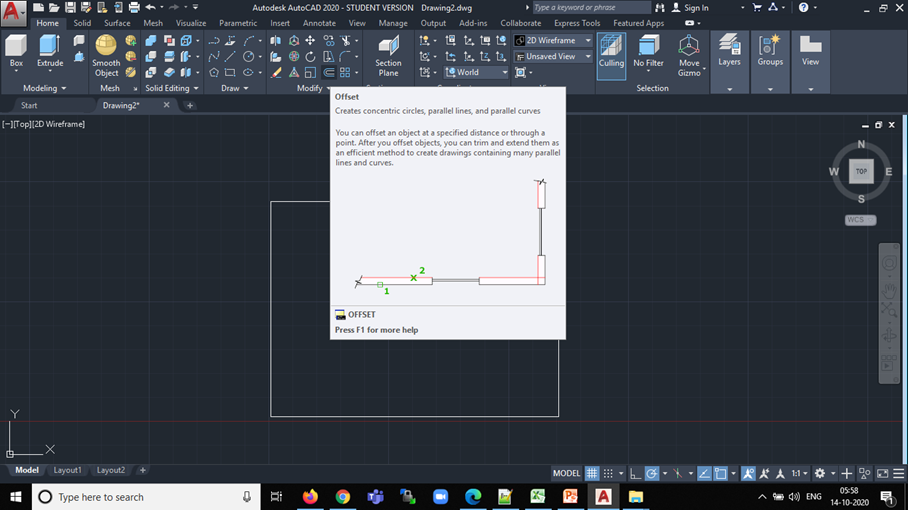
Task: Click the Undo arrow in quick access toolbar
Action: tap(151, 8)
